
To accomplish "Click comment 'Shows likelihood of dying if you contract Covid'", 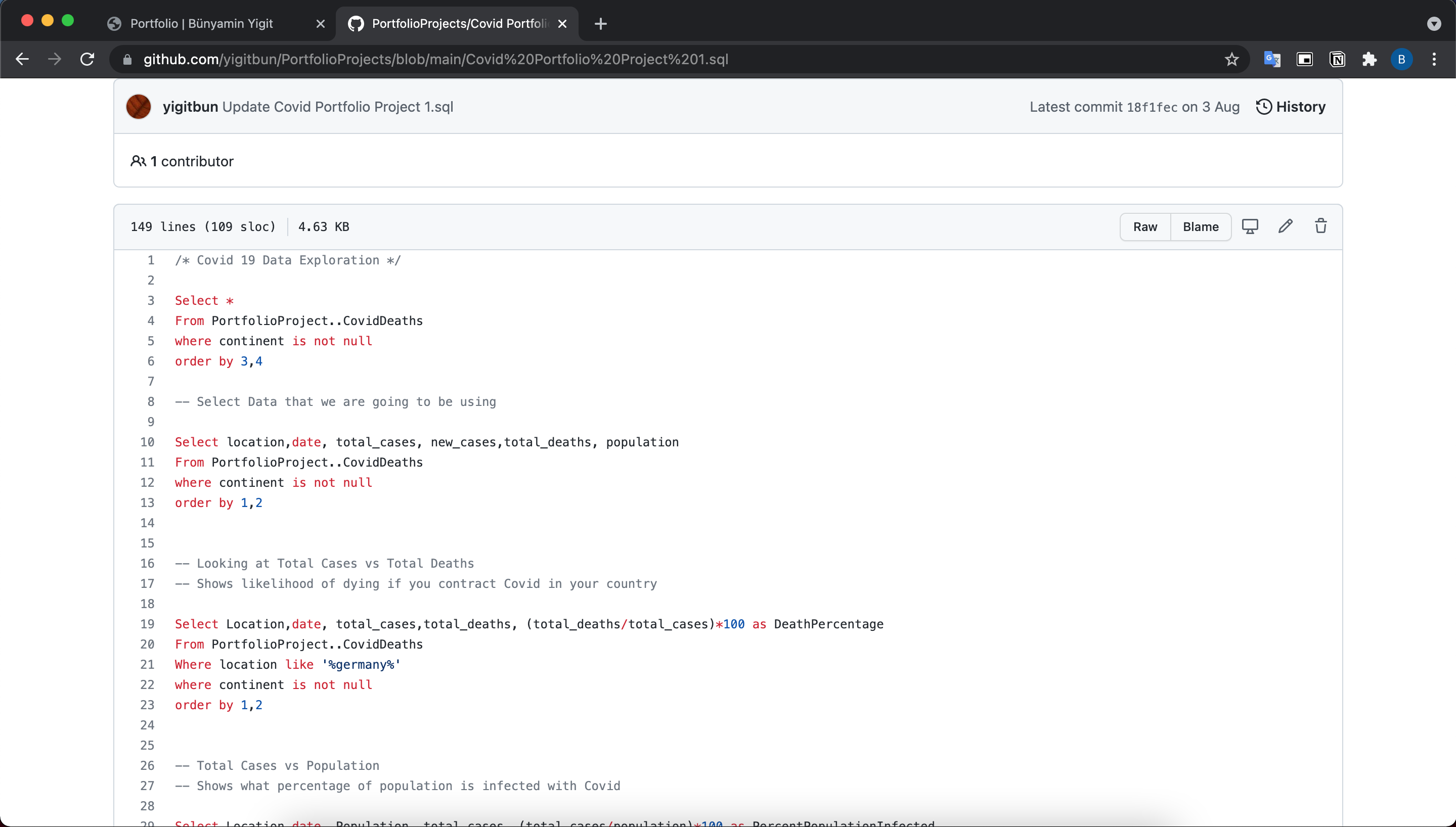I will [x=416, y=583].
